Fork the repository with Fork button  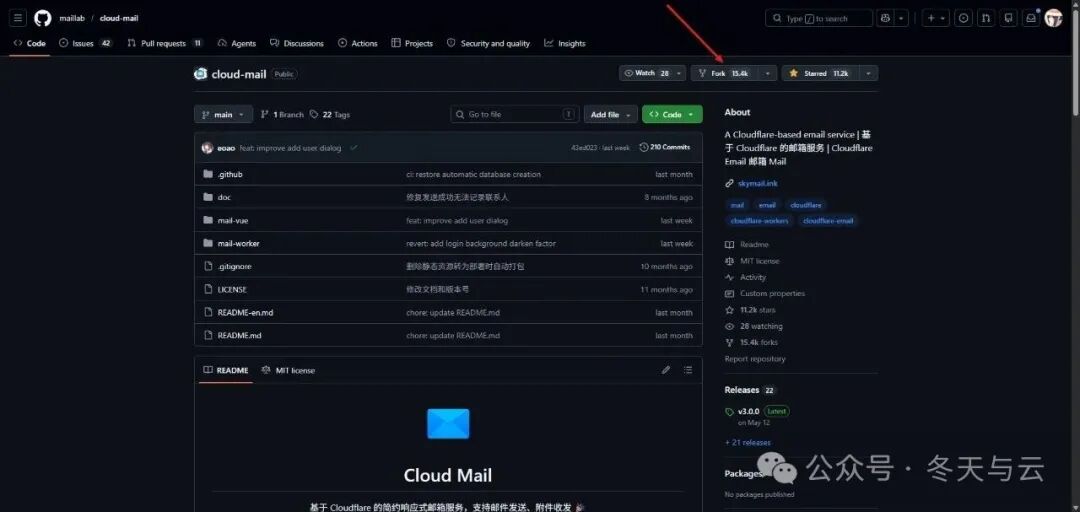point(726,73)
